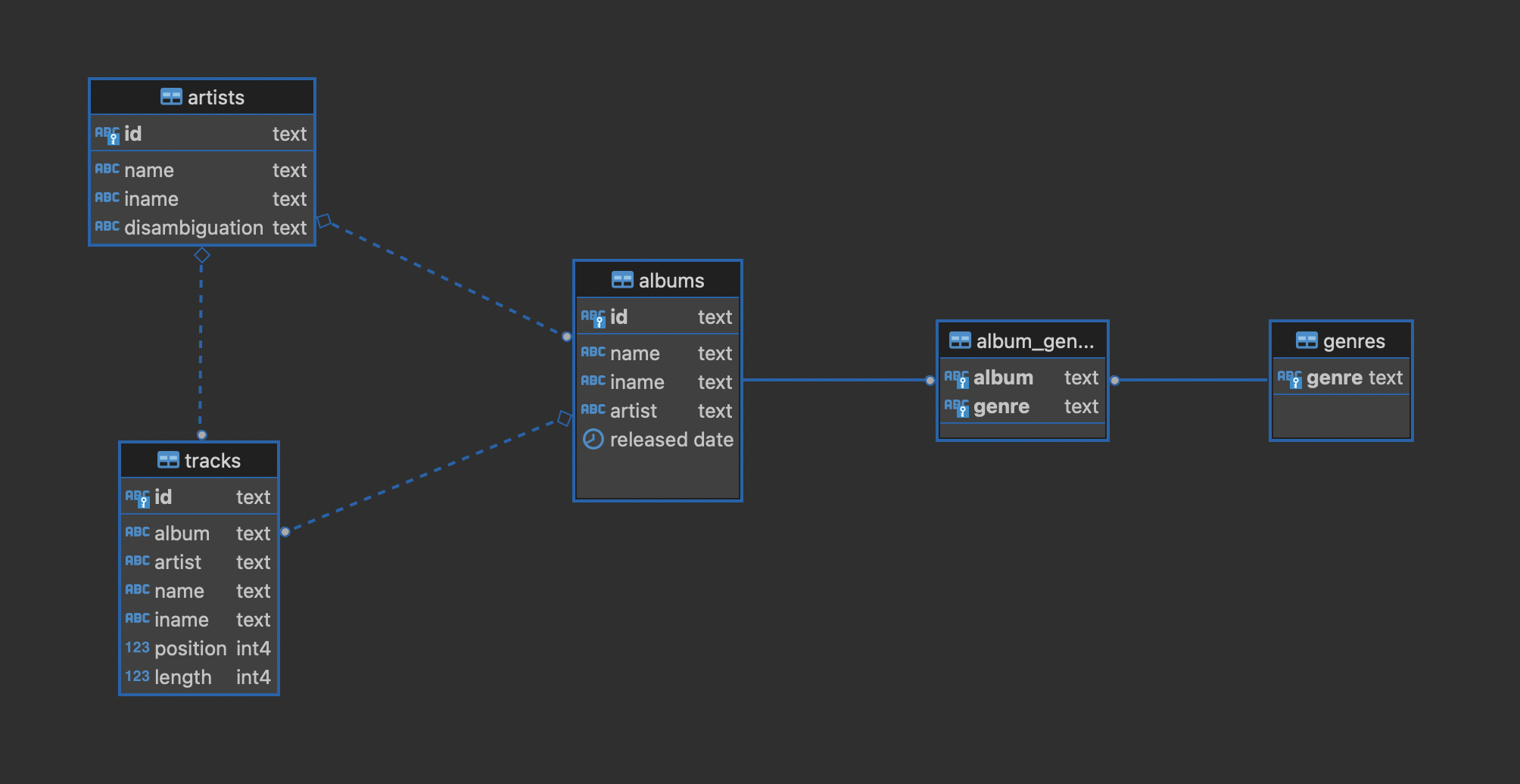Click primary key icon of artists id

point(107,135)
